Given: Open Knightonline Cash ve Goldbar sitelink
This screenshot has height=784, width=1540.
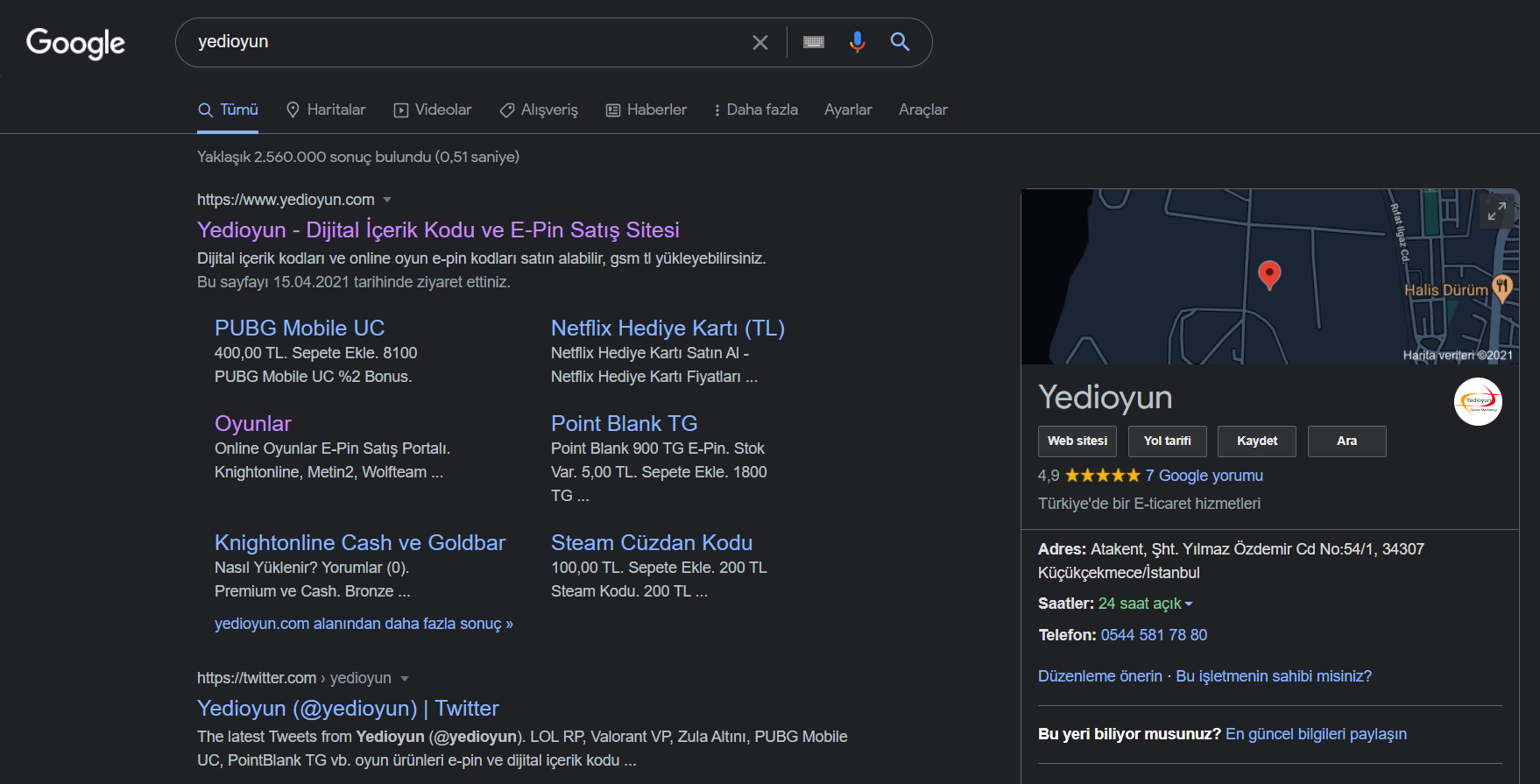Looking at the screenshot, I should click(x=360, y=542).
